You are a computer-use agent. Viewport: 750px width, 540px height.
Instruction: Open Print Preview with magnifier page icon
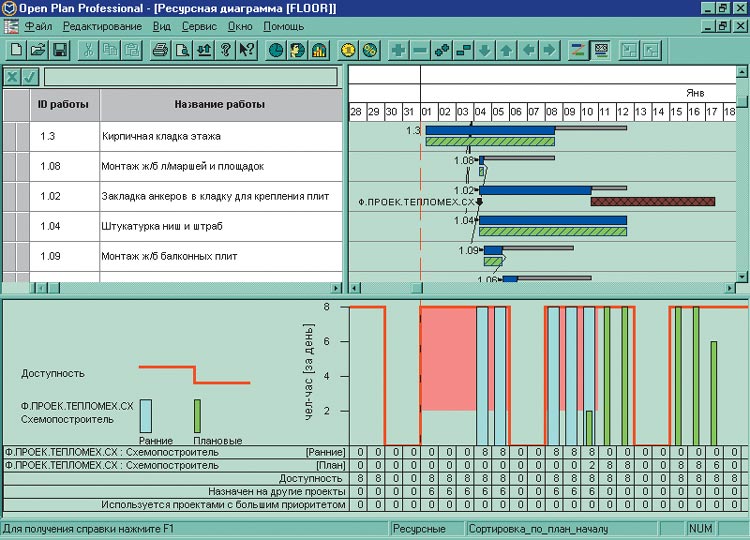(181, 49)
